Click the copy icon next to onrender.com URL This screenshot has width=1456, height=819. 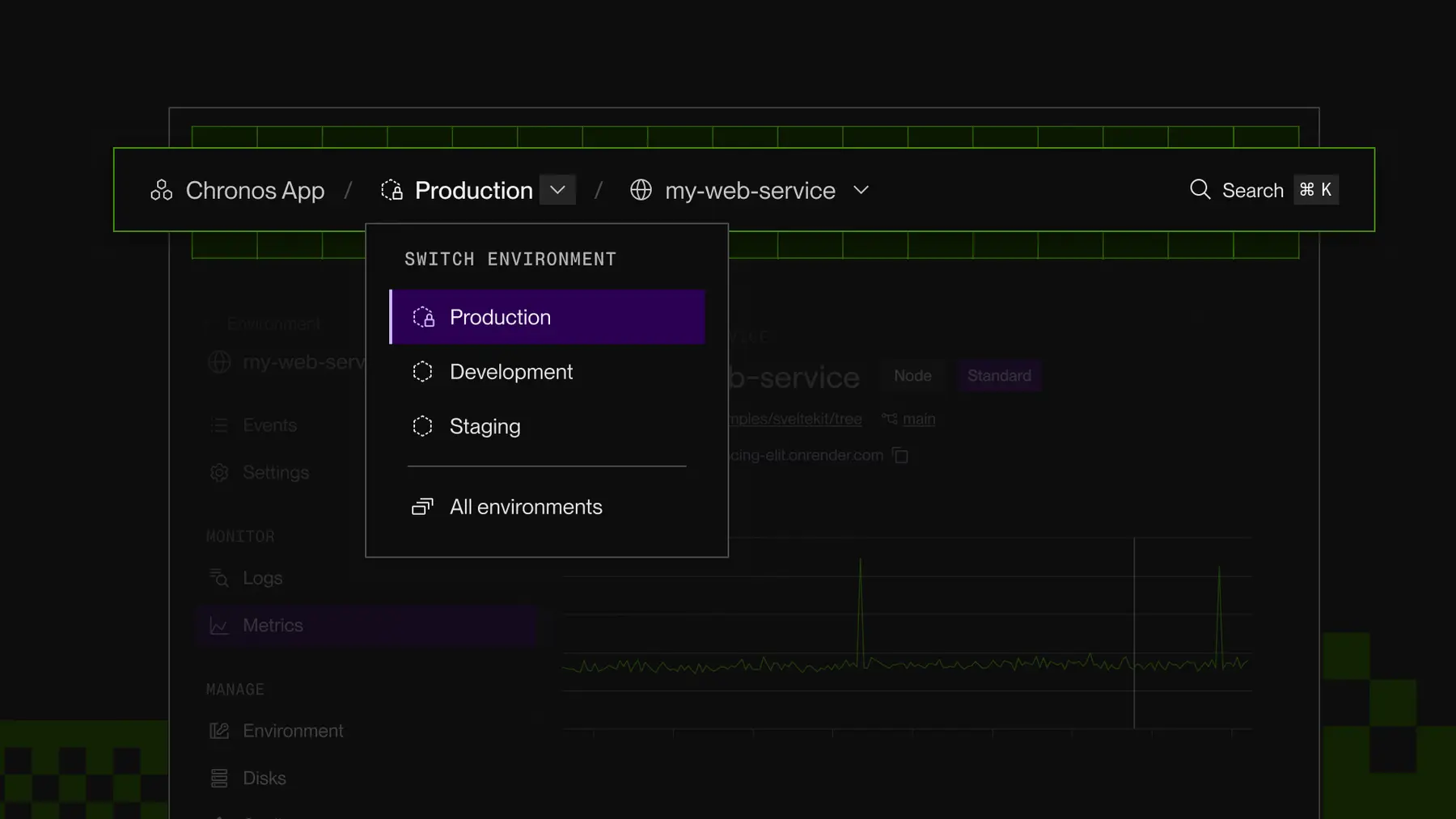click(x=901, y=455)
